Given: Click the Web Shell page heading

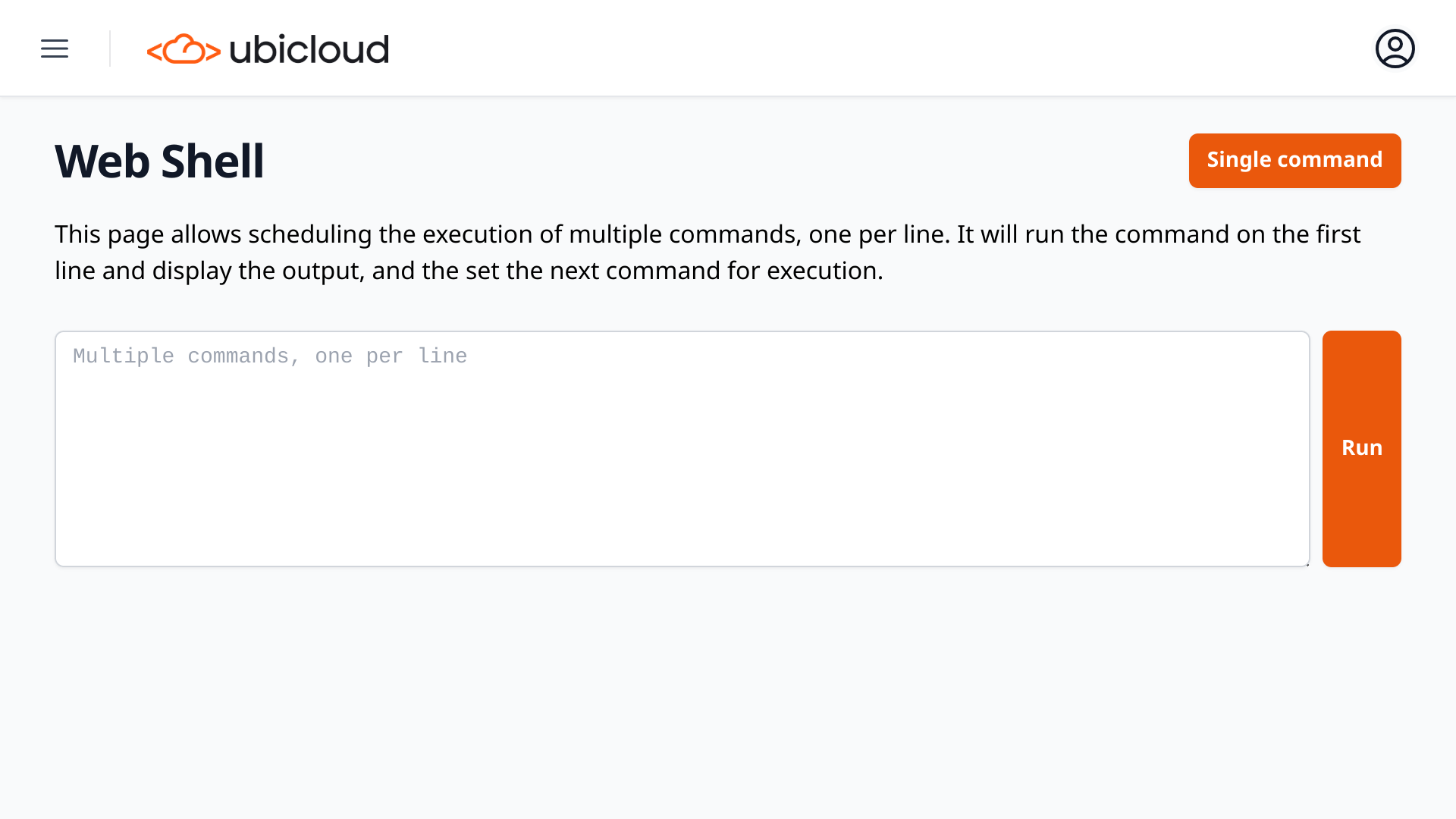Looking at the screenshot, I should [159, 162].
